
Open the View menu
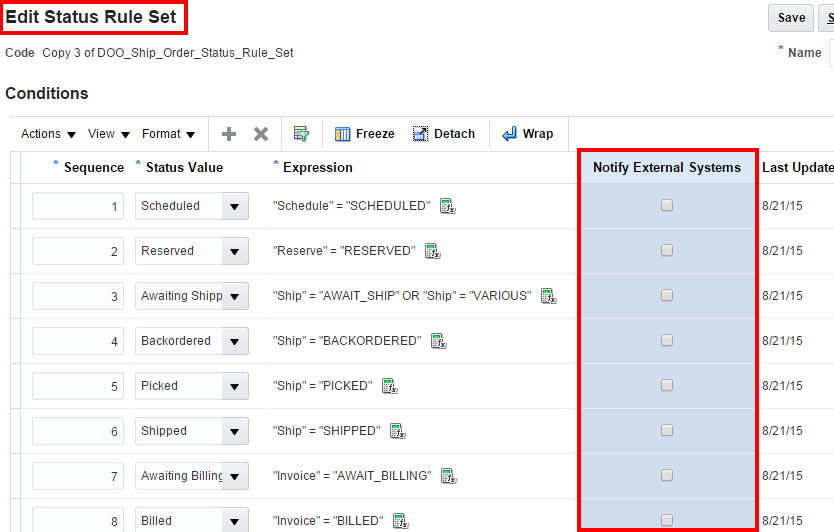[109, 134]
